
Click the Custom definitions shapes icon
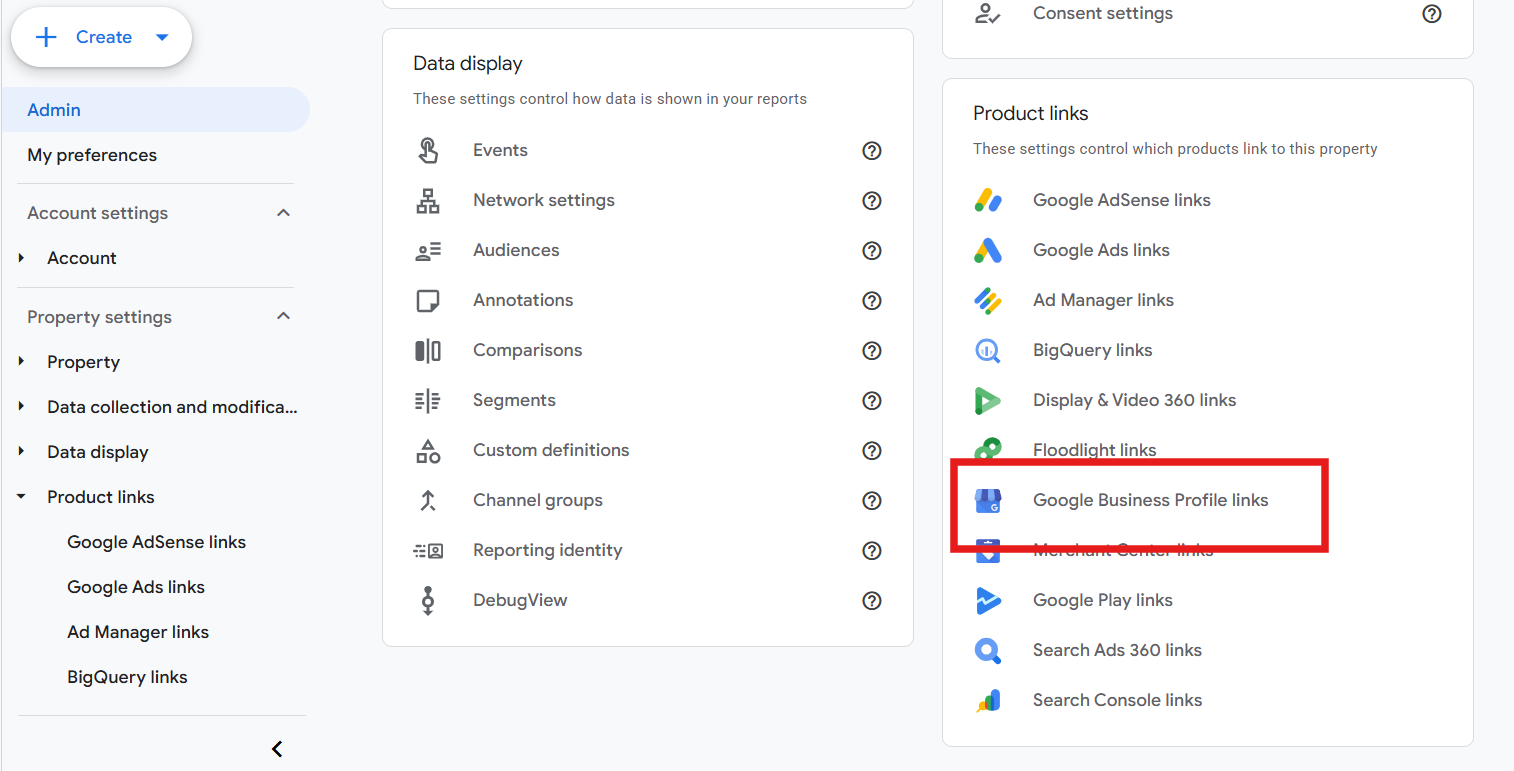point(428,450)
